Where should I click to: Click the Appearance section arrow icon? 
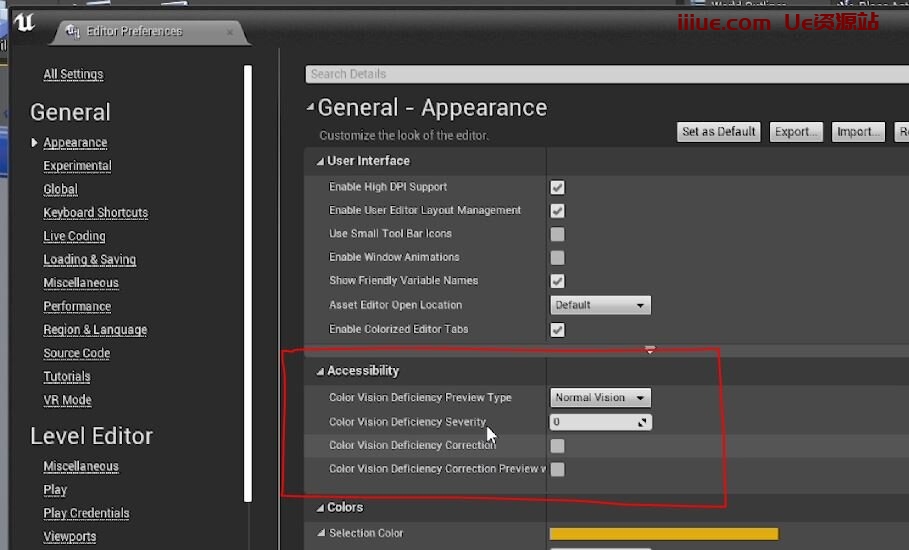coord(36,143)
